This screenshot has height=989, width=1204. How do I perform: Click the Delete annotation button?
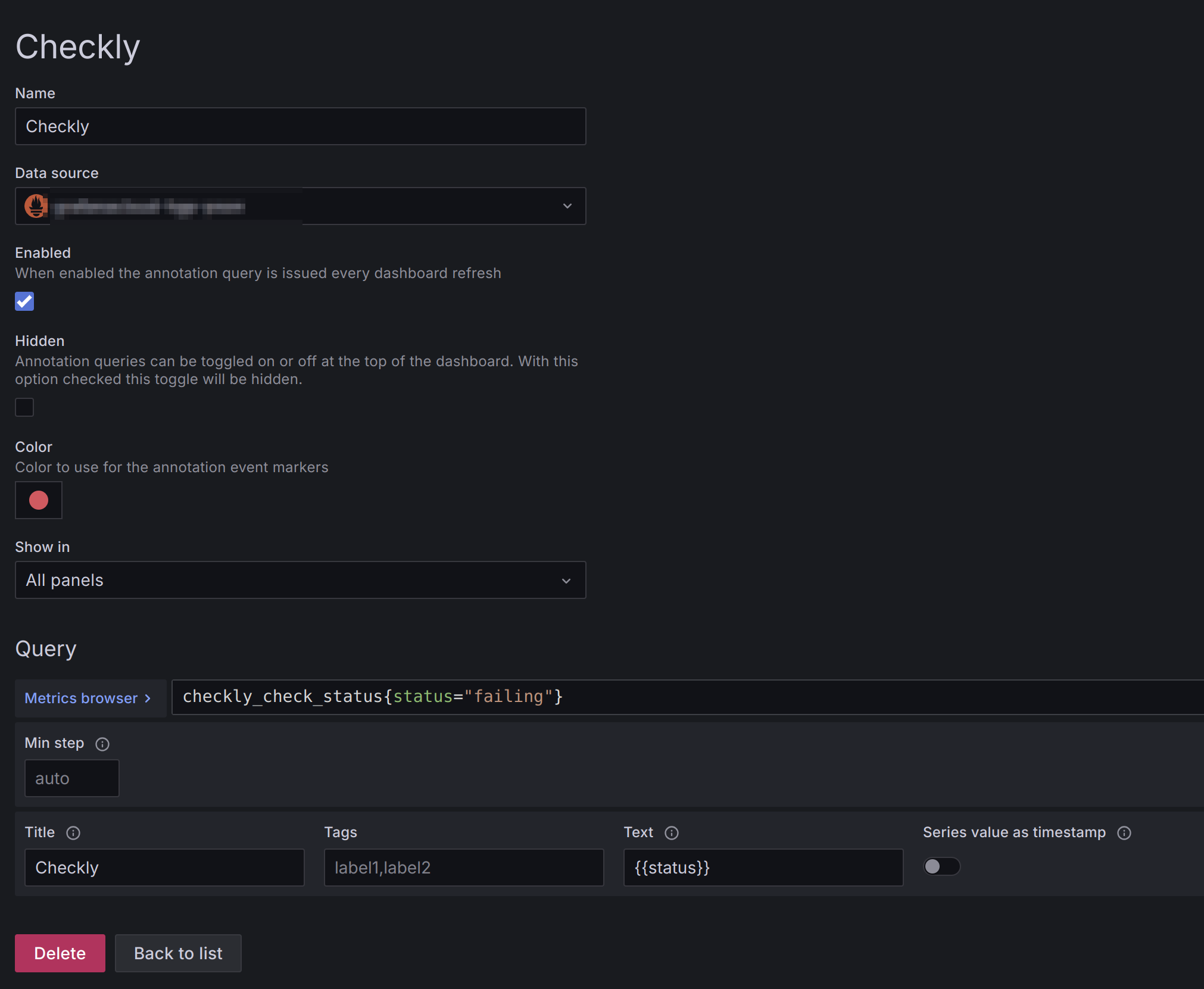point(60,953)
